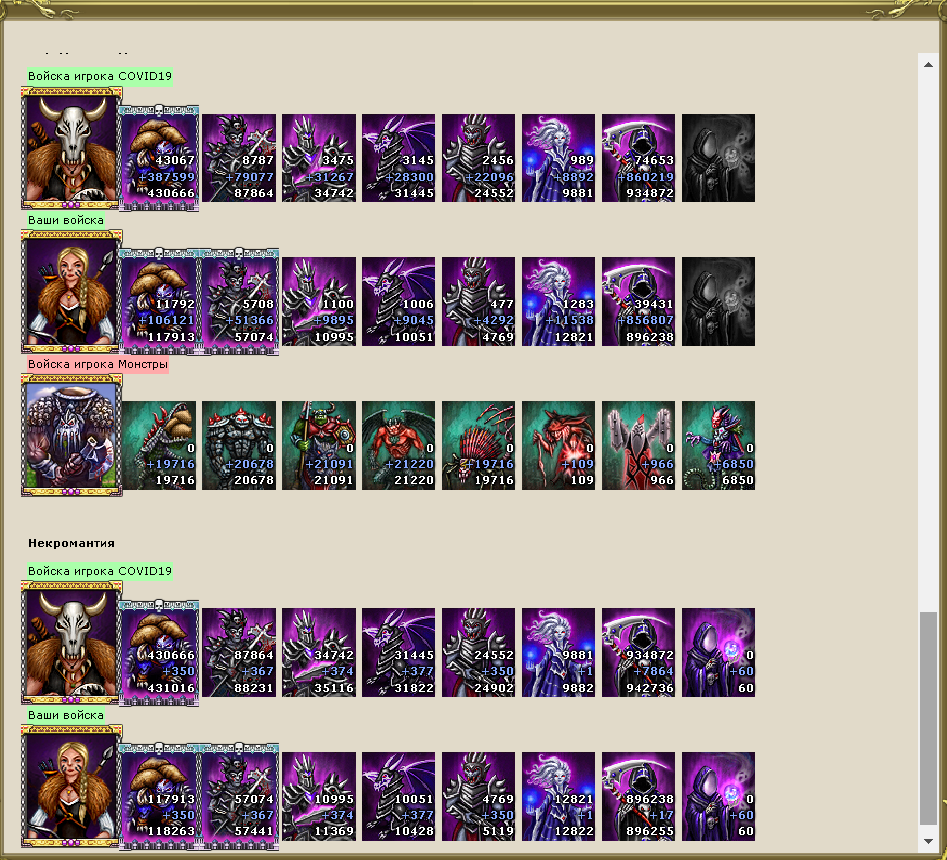Click COVID19 skull-masked hero portrait at top

[72, 148]
